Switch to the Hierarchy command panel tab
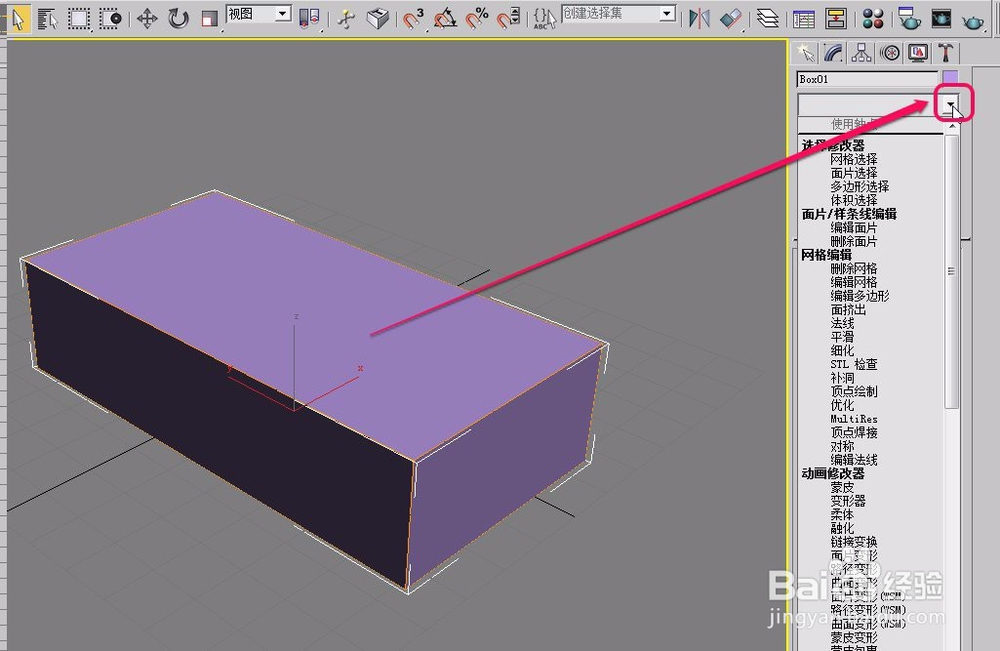 [862, 53]
